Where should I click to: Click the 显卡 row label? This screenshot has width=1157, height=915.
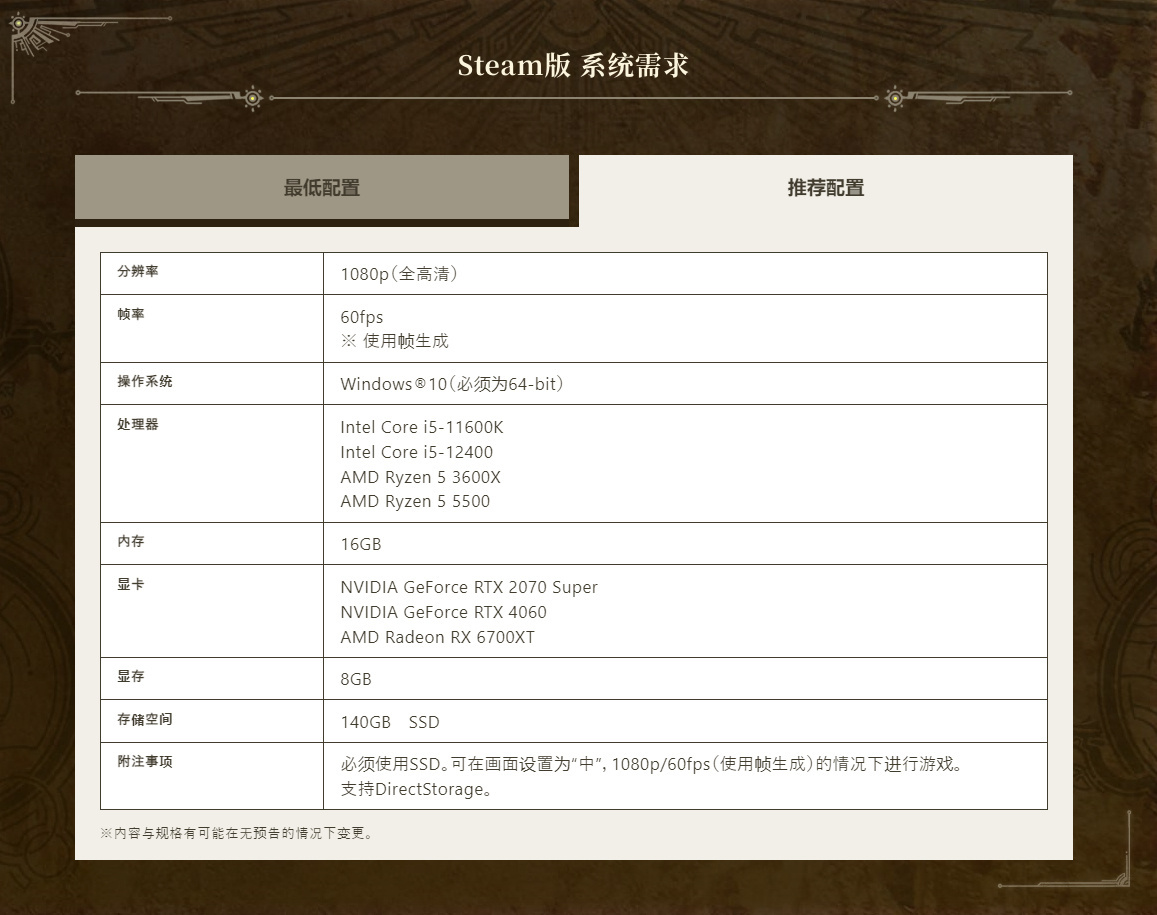coord(131,584)
